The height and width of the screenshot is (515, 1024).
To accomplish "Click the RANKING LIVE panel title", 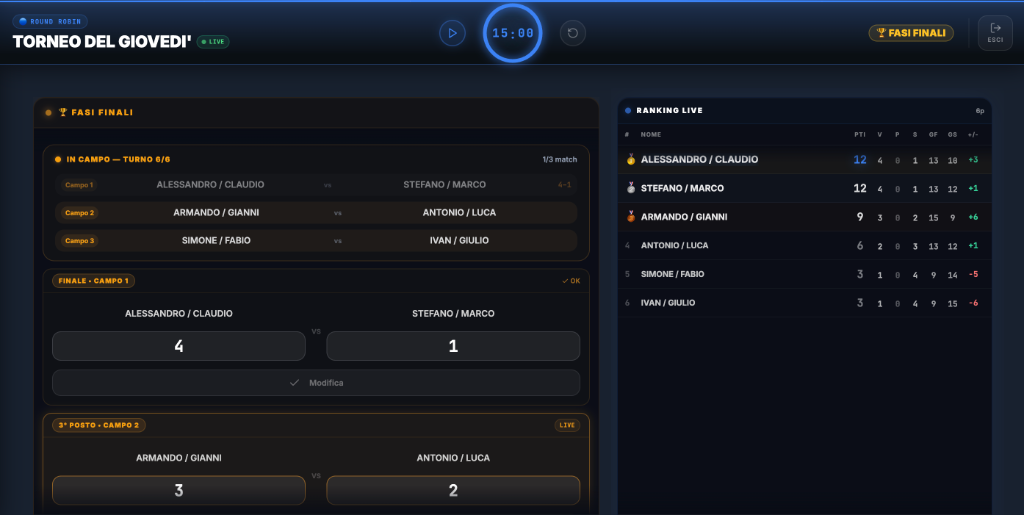I will [669, 110].
